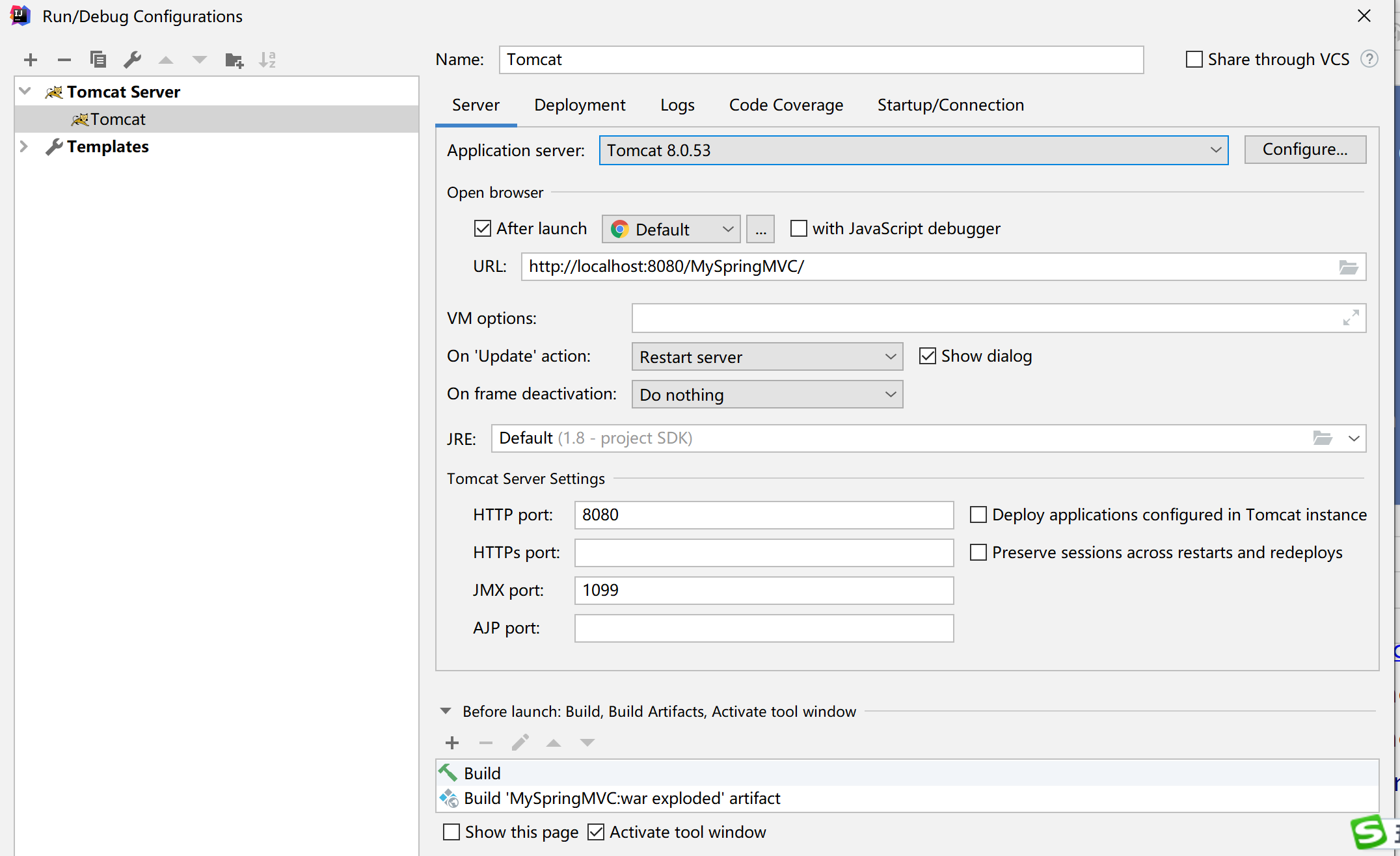Toggle Activate tool window checkbox
Viewport: 1400px width, 856px height.
coord(596,832)
